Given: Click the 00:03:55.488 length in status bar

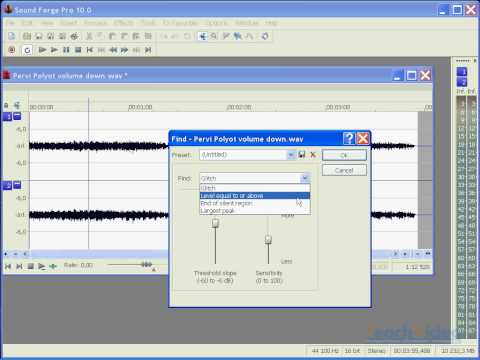Looking at the screenshot, I should pyautogui.click(x=412, y=351).
